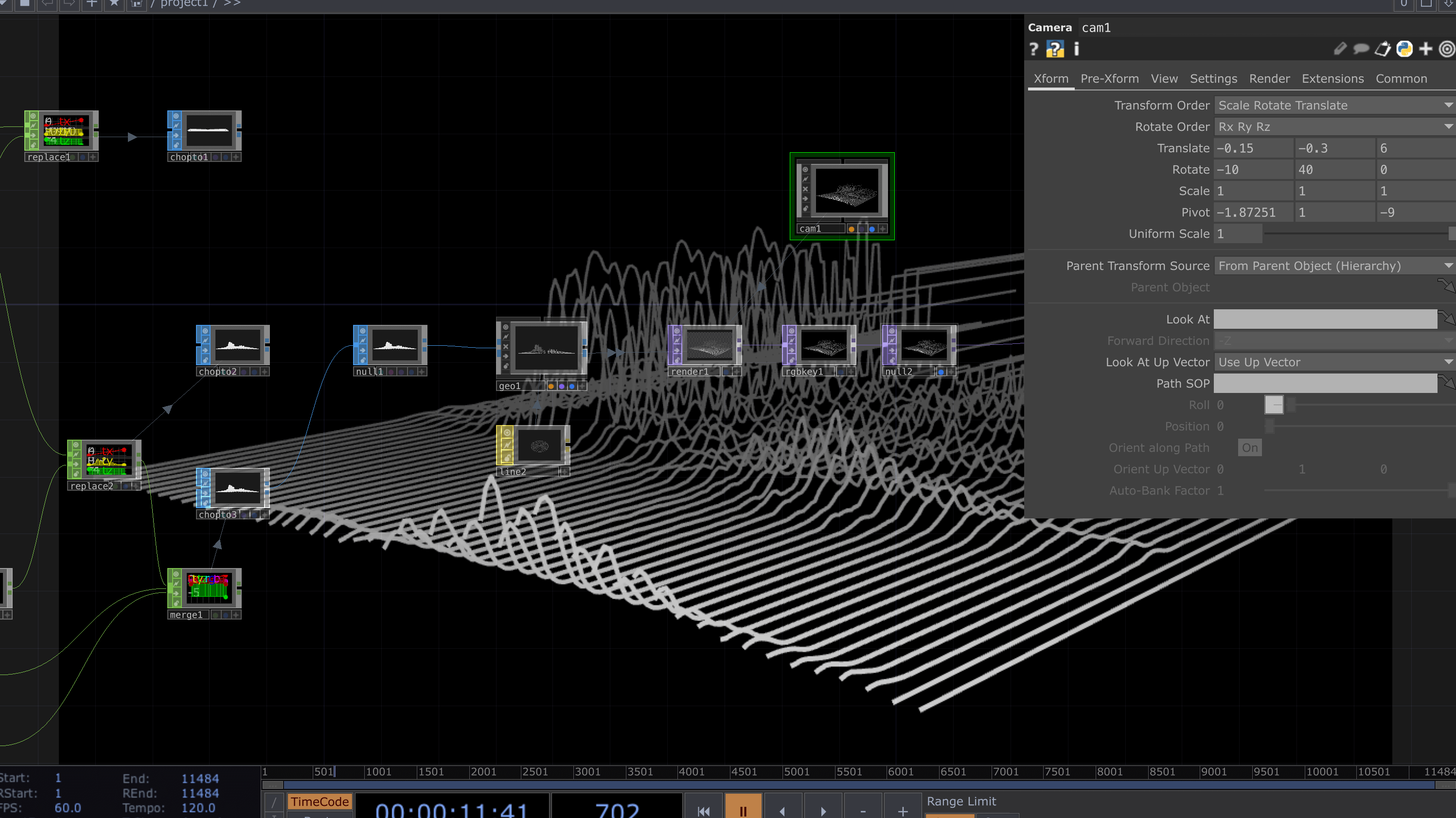This screenshot has height=818, width=1456.
Task: Open the operator help question mark icon
Action: (1034, 50)
